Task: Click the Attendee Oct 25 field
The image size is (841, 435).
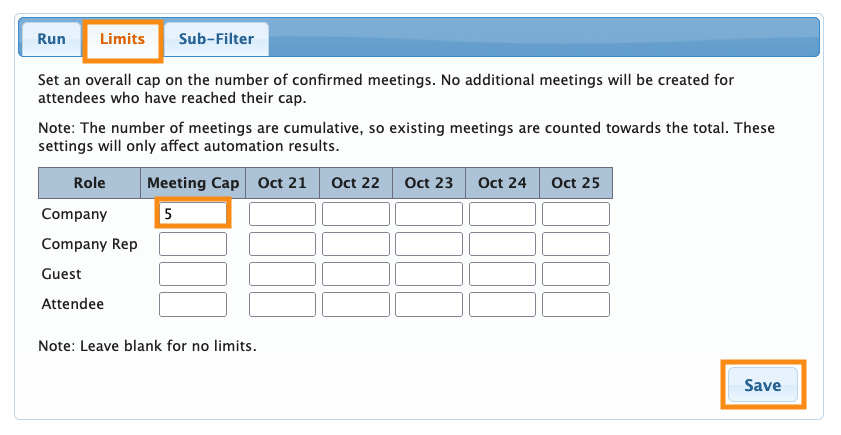Action: point(575,304)
